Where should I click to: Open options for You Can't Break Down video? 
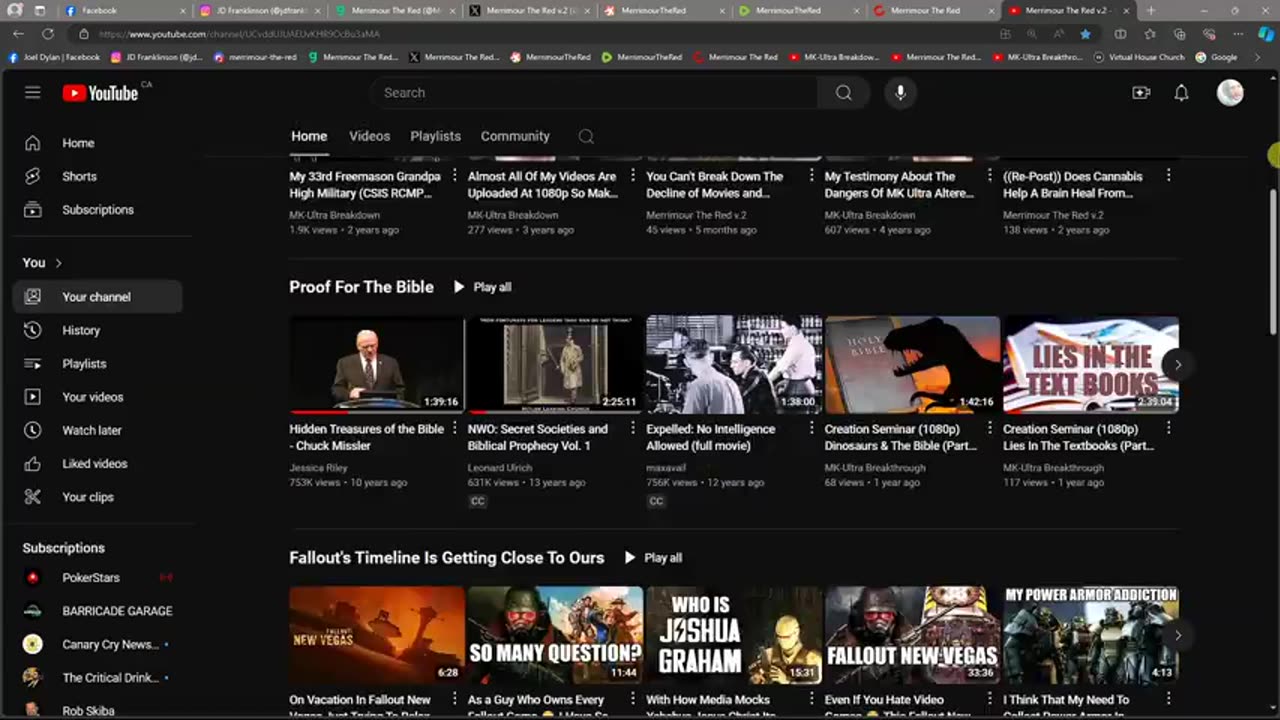pos(811,176)
